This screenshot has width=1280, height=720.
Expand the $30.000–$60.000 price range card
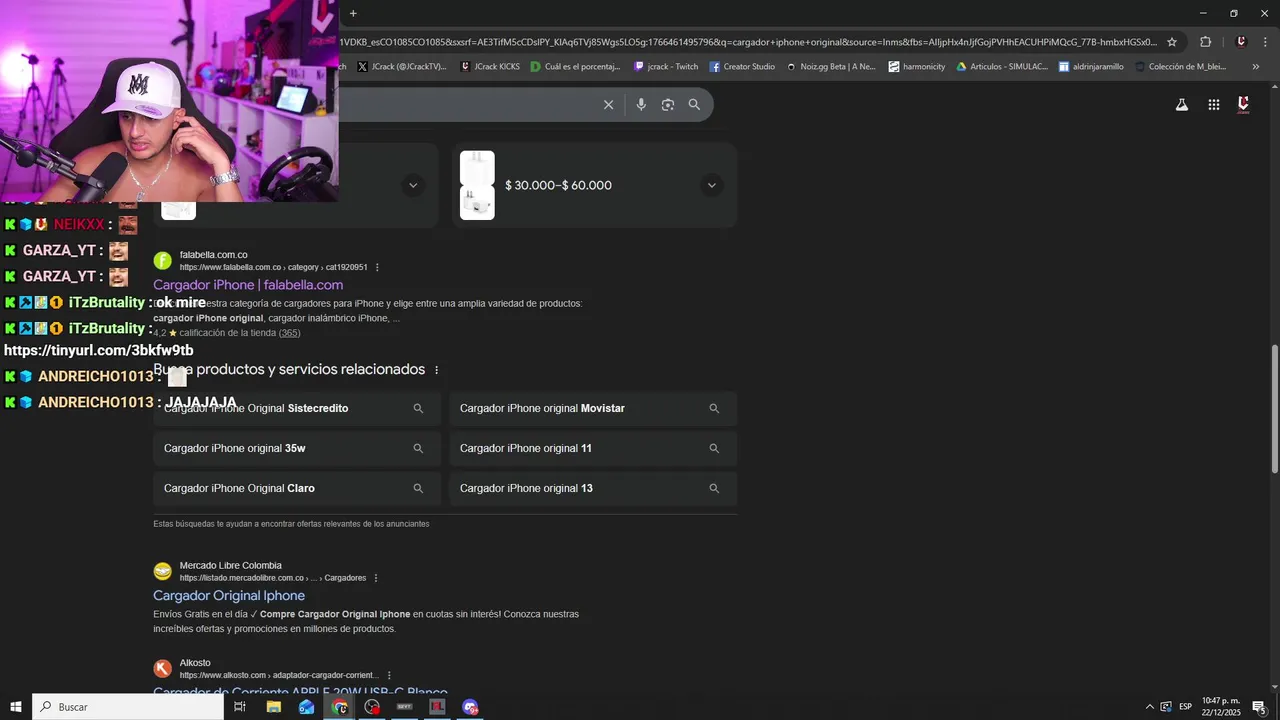pyautogui.click(x=712, y=185)
